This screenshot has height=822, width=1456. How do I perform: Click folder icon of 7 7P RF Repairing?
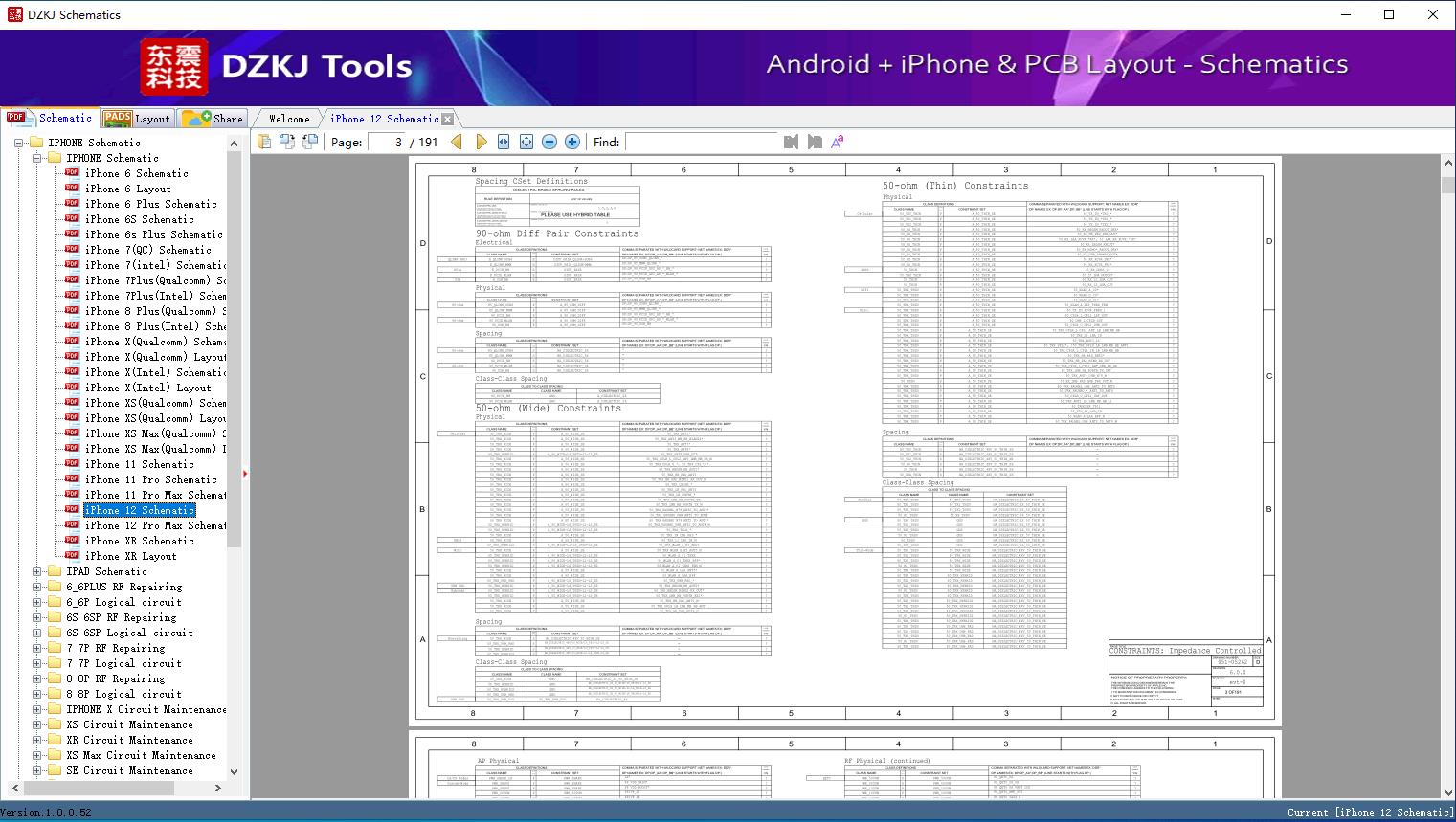(55, 648)
